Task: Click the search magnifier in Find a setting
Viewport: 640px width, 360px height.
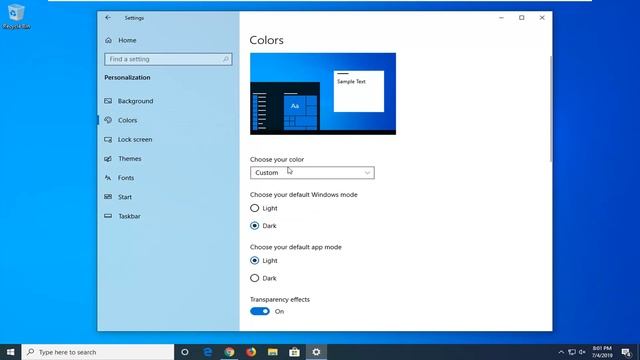Action: click(225, 59)
